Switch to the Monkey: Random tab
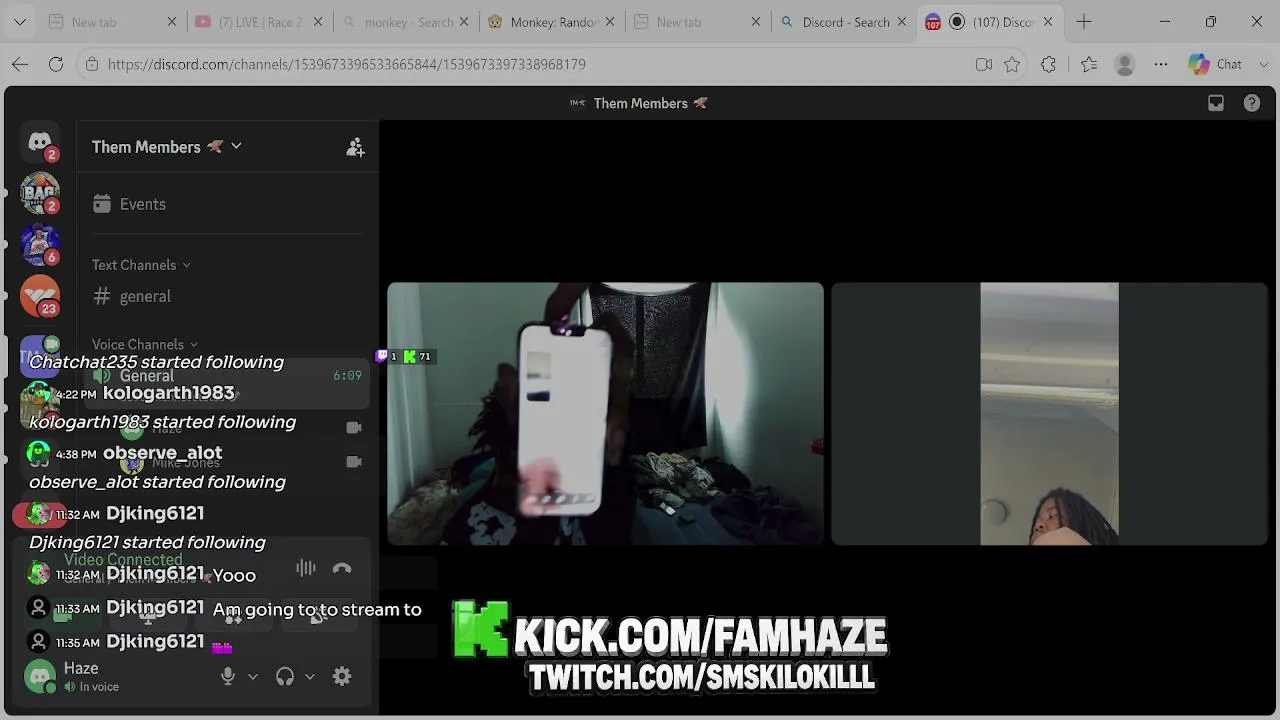The width and height of the screenshot is (1280, 720). (550, 22)
